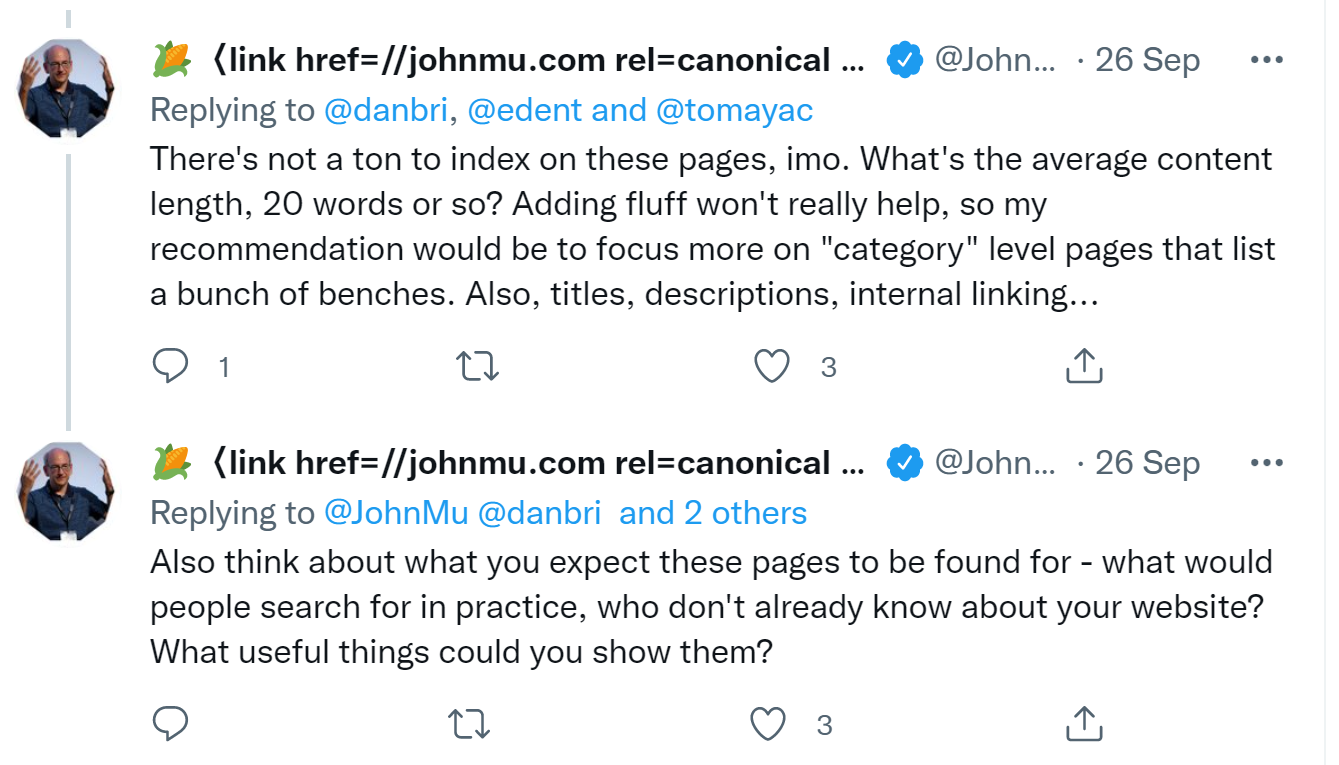Viewport: 1339px width, 765px height.
Task: Unlike the tweet showing 3 likes at bottom
Action: tap(770, 722)
